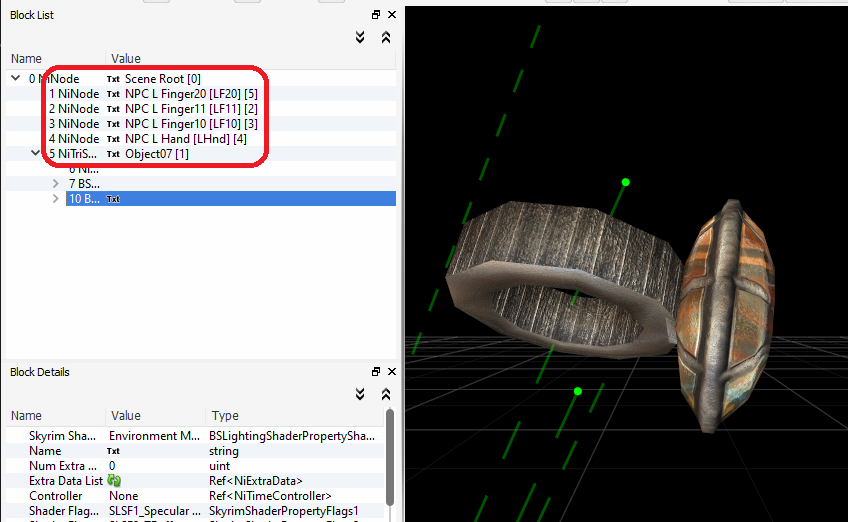
Task: Select the Object07 [1] value
Action: (x=157, y=154)
